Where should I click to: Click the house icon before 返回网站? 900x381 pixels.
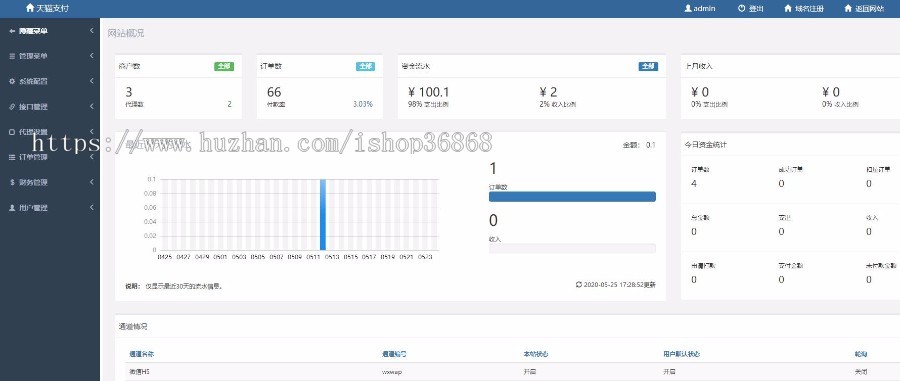tap(848, 9)
